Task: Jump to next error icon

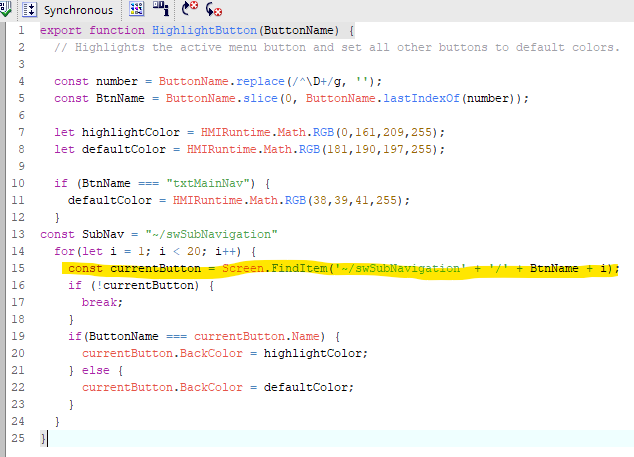Action: click(x=213, y=9)
